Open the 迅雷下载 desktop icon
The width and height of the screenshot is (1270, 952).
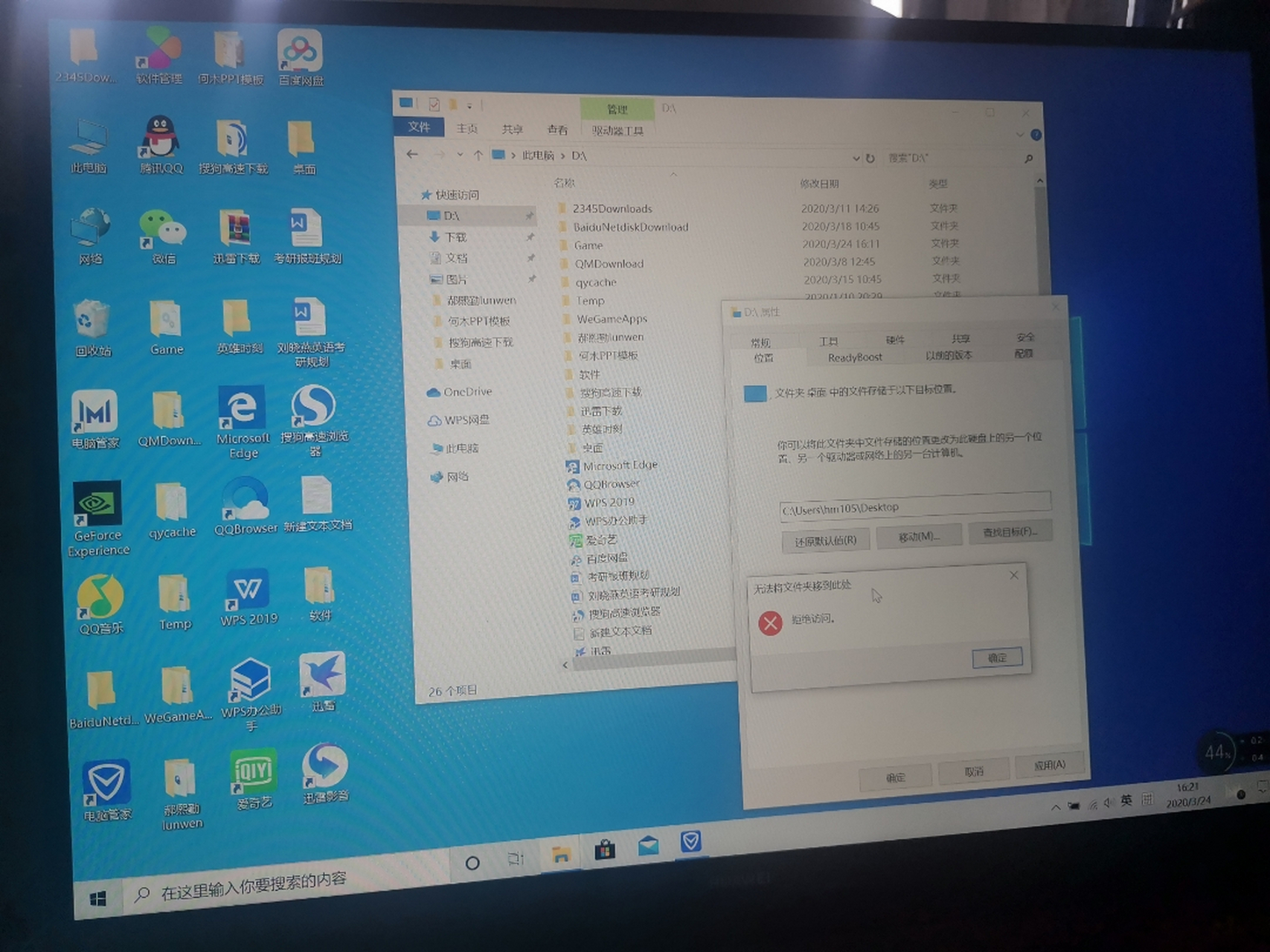pyautogui.click(x=236, y=237)
